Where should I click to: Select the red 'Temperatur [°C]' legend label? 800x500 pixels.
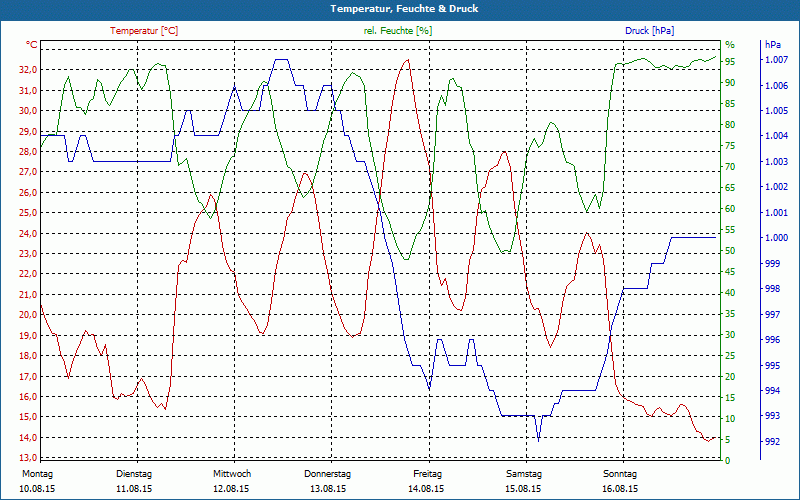pos(144,31)
